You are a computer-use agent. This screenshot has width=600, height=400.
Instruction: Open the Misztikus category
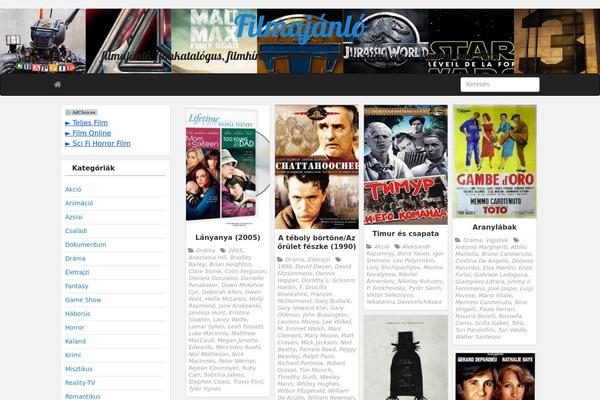click(78, 369)
